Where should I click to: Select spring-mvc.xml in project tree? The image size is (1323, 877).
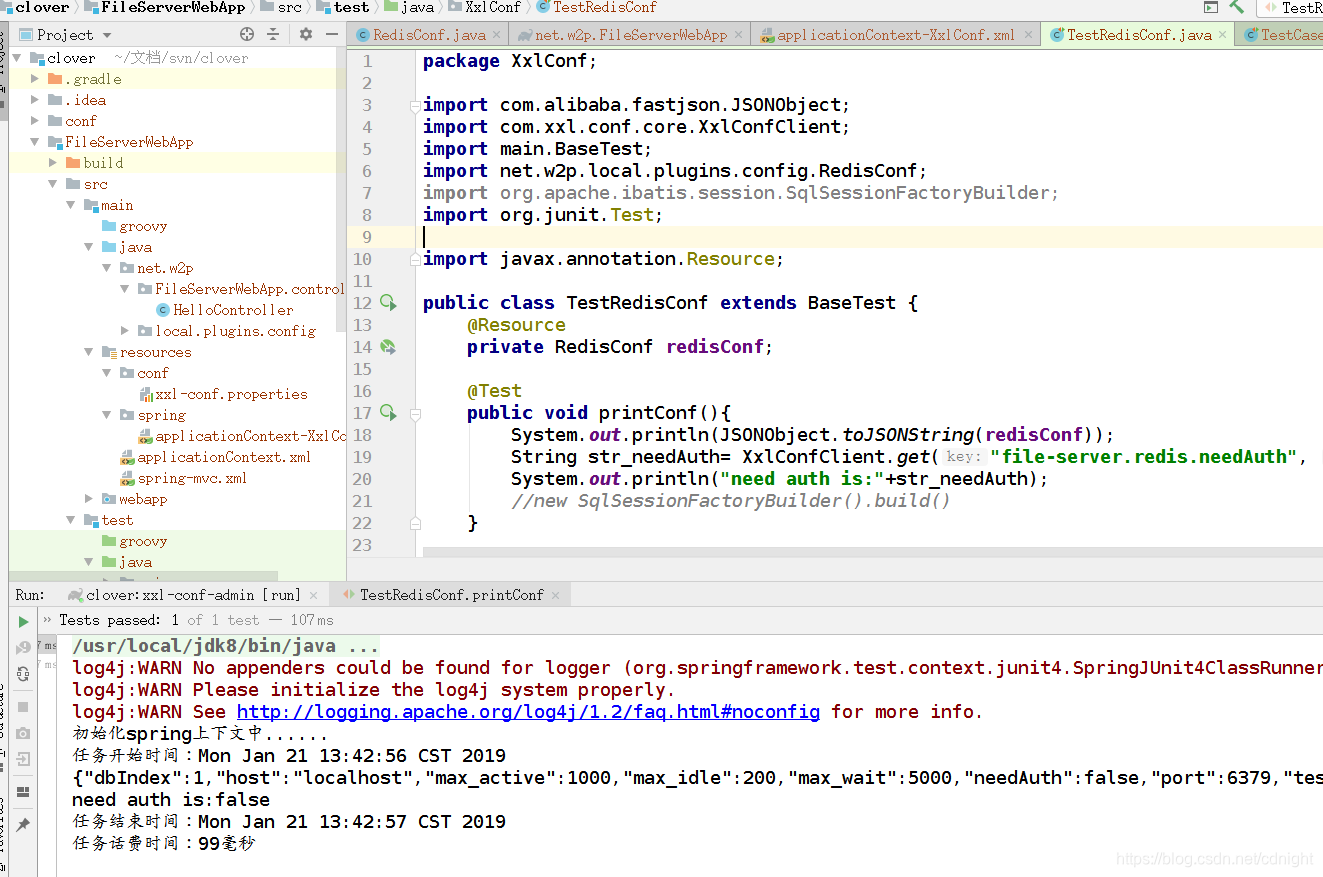(x=184, y=478)
